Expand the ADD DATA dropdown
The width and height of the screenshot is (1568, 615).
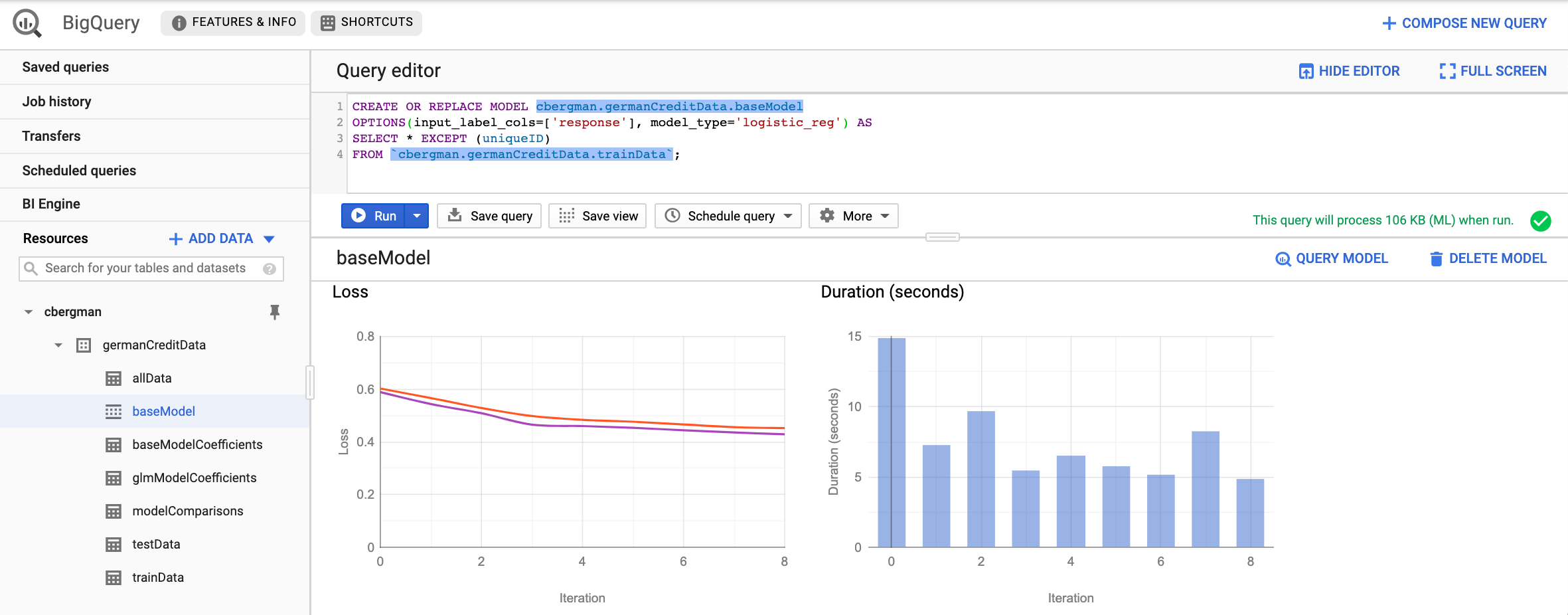[x=268, y=238]
